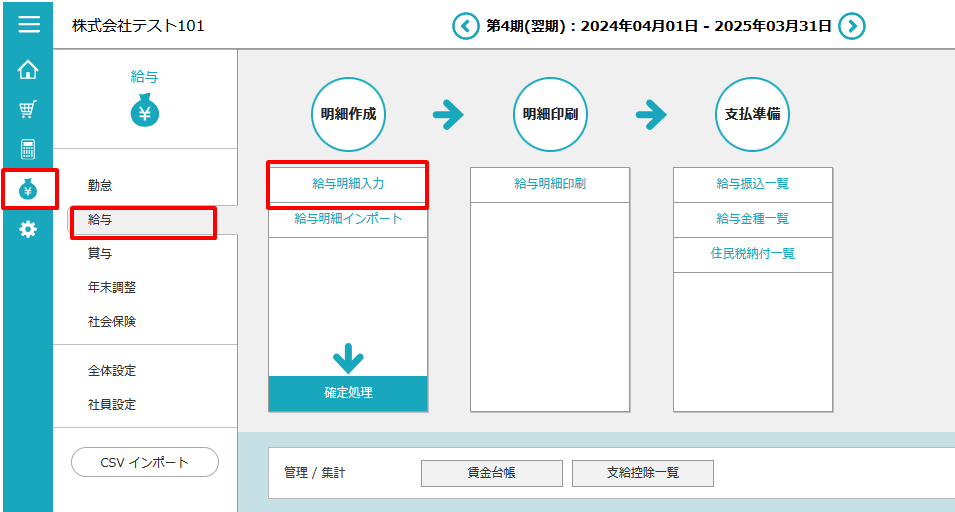The image size is (955, 512).
Task: Click the 明細印刷 circle step
Action: coord(550,114)
